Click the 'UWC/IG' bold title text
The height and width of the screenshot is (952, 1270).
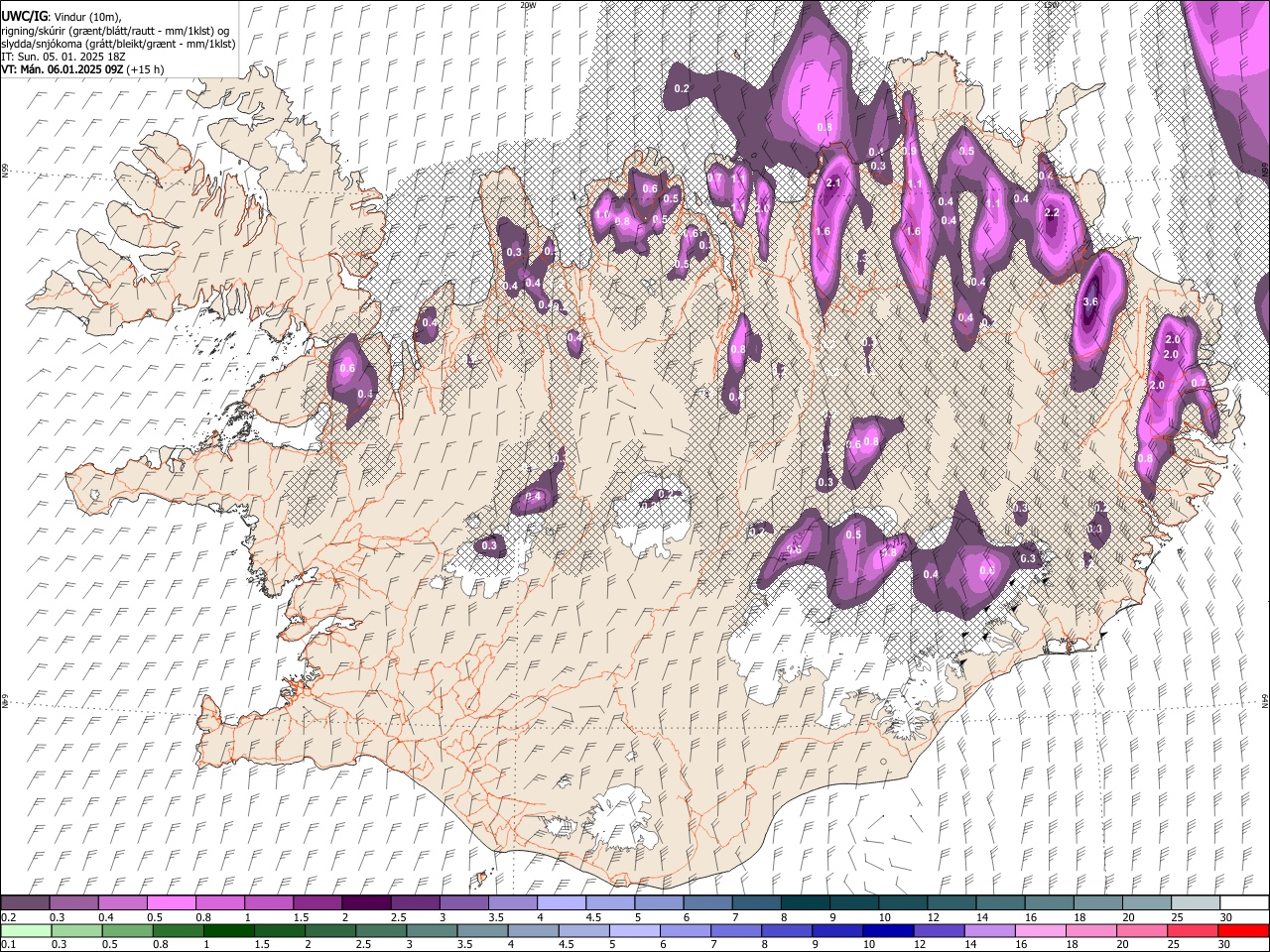24,17
